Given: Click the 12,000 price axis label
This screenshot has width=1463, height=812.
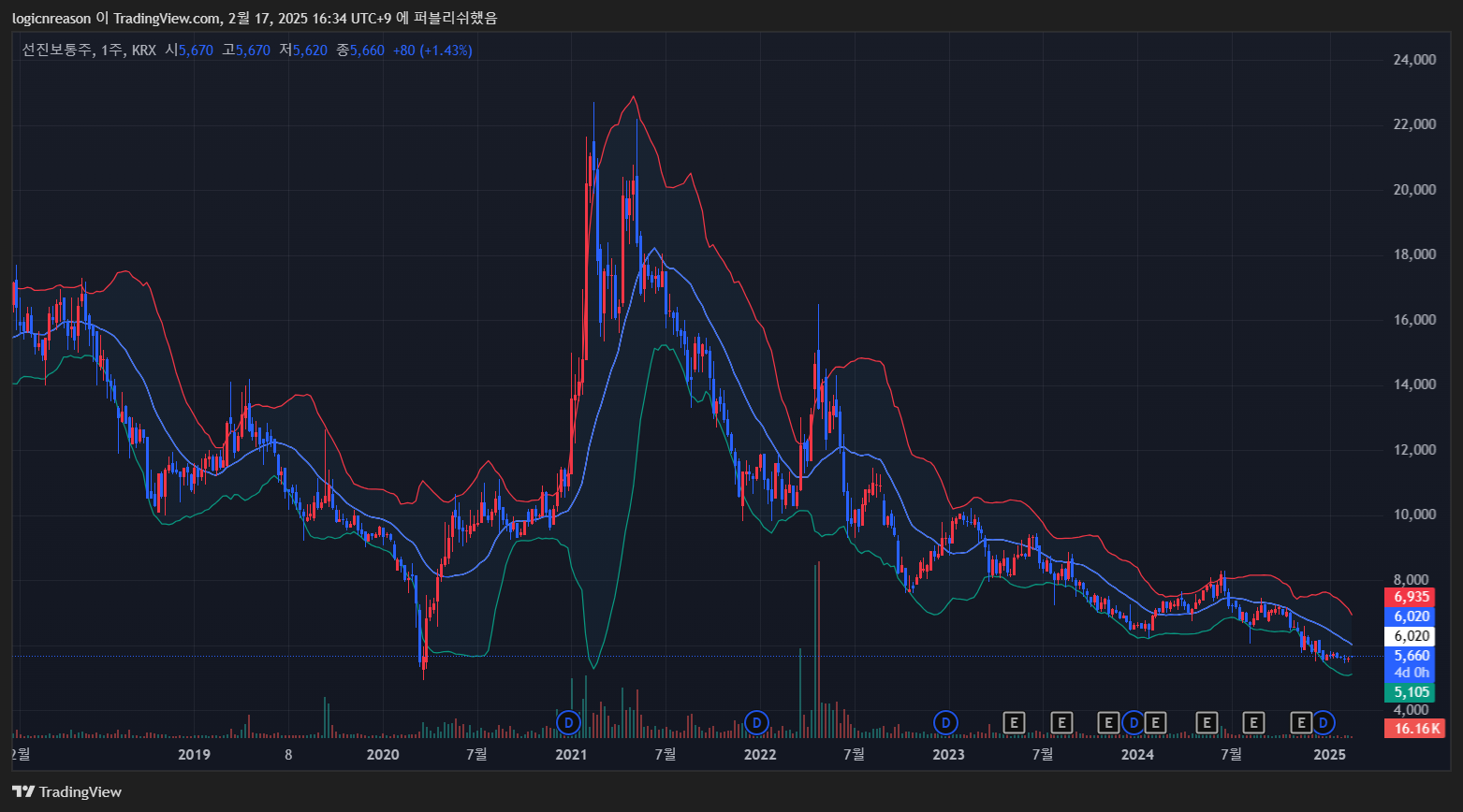Looking at the screenshot, I should pyautogui.click(x=1414, y=450).
